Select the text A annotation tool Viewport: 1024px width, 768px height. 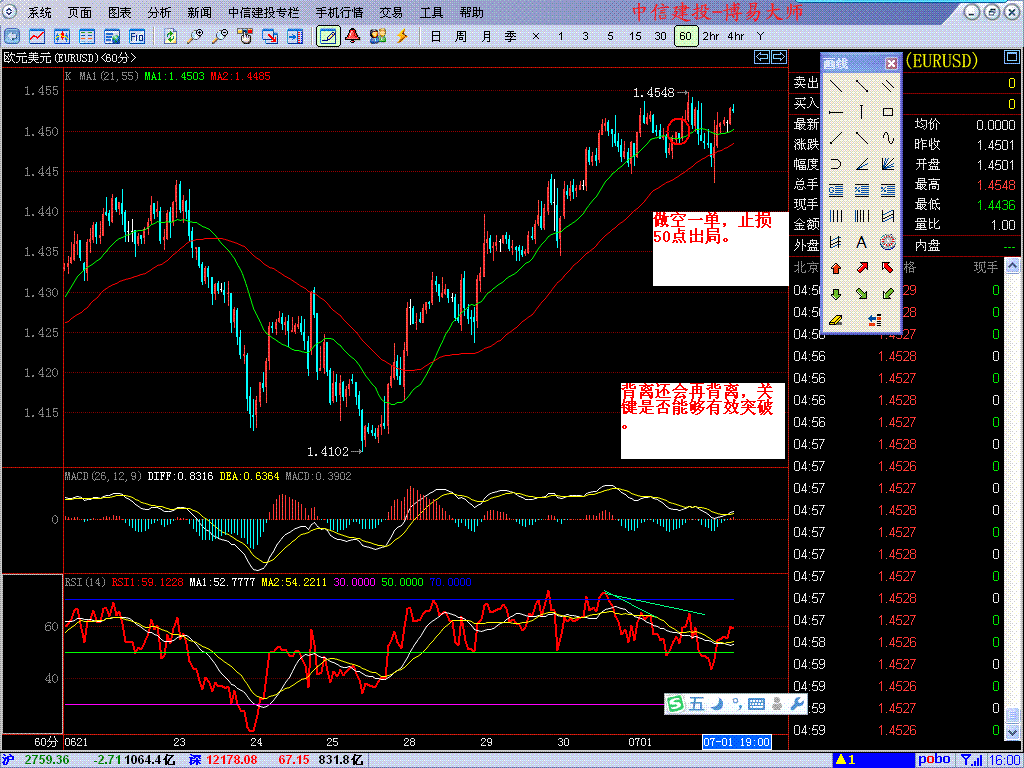coord(861,242)
